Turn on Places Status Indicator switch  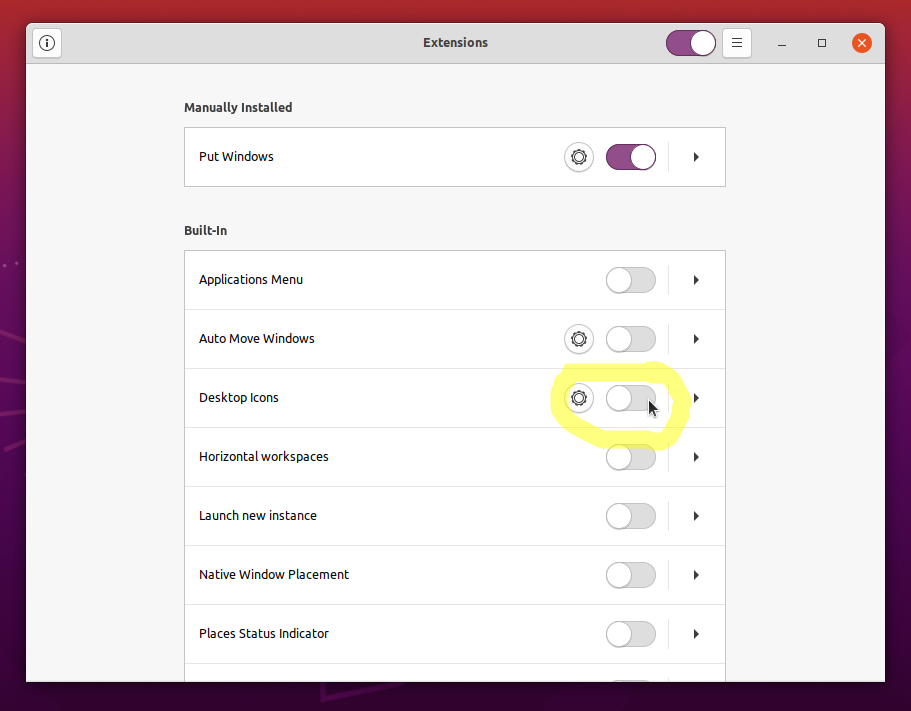(x=631, y=634)
